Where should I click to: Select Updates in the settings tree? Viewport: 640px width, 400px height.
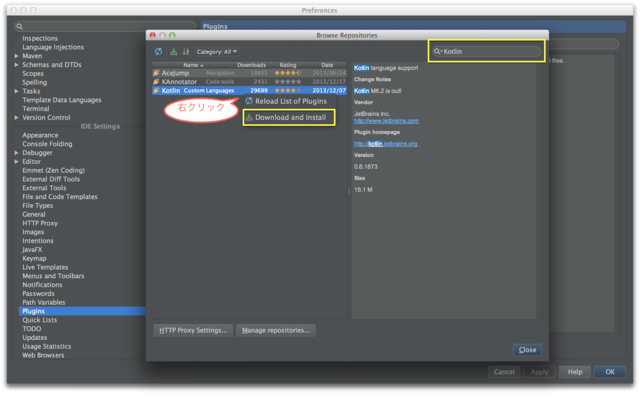coord(35,338)
